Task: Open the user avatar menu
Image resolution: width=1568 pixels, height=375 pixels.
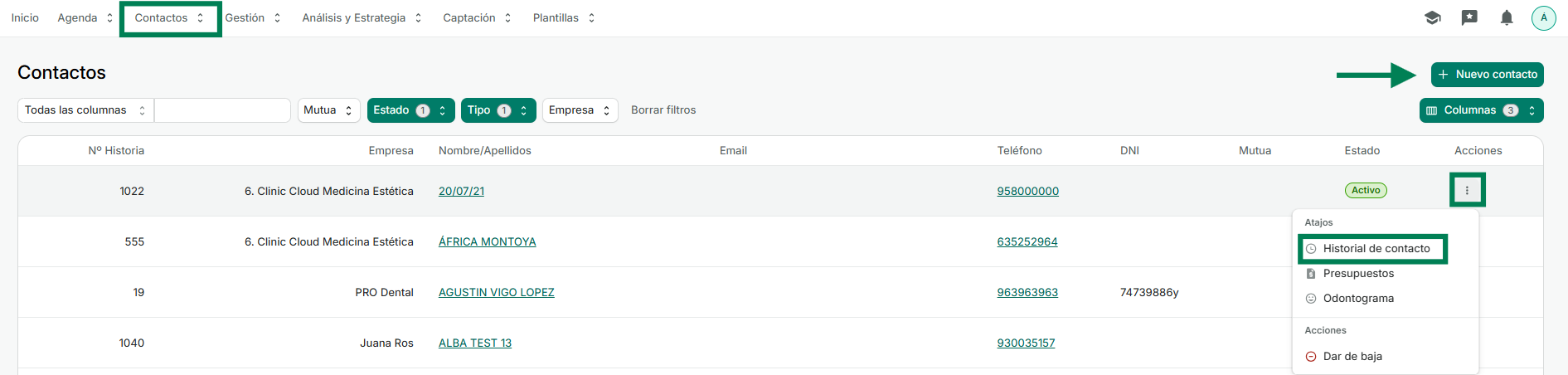Action: 1543,17
